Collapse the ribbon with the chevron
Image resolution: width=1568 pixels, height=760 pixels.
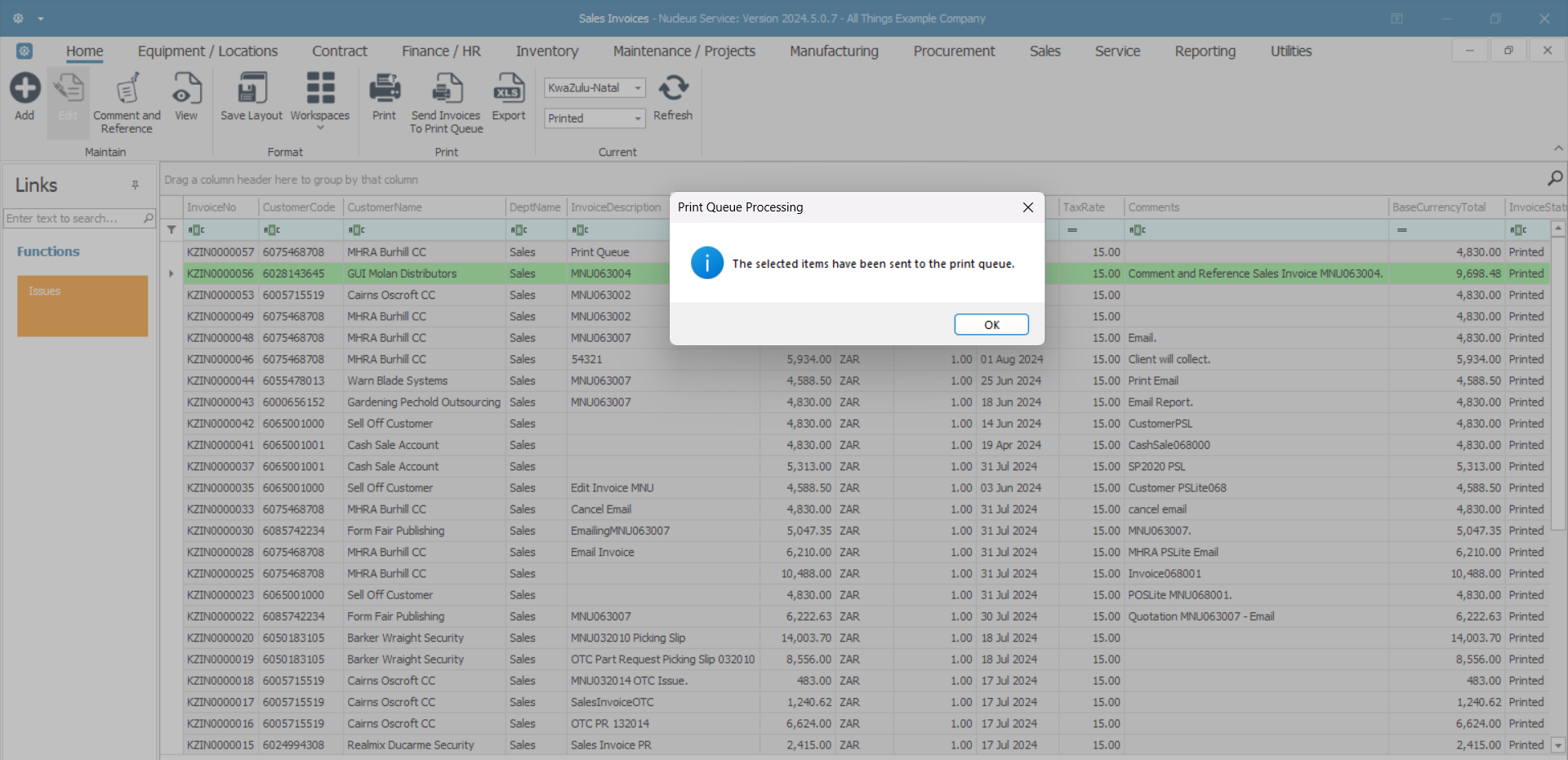click(1558, 148)
